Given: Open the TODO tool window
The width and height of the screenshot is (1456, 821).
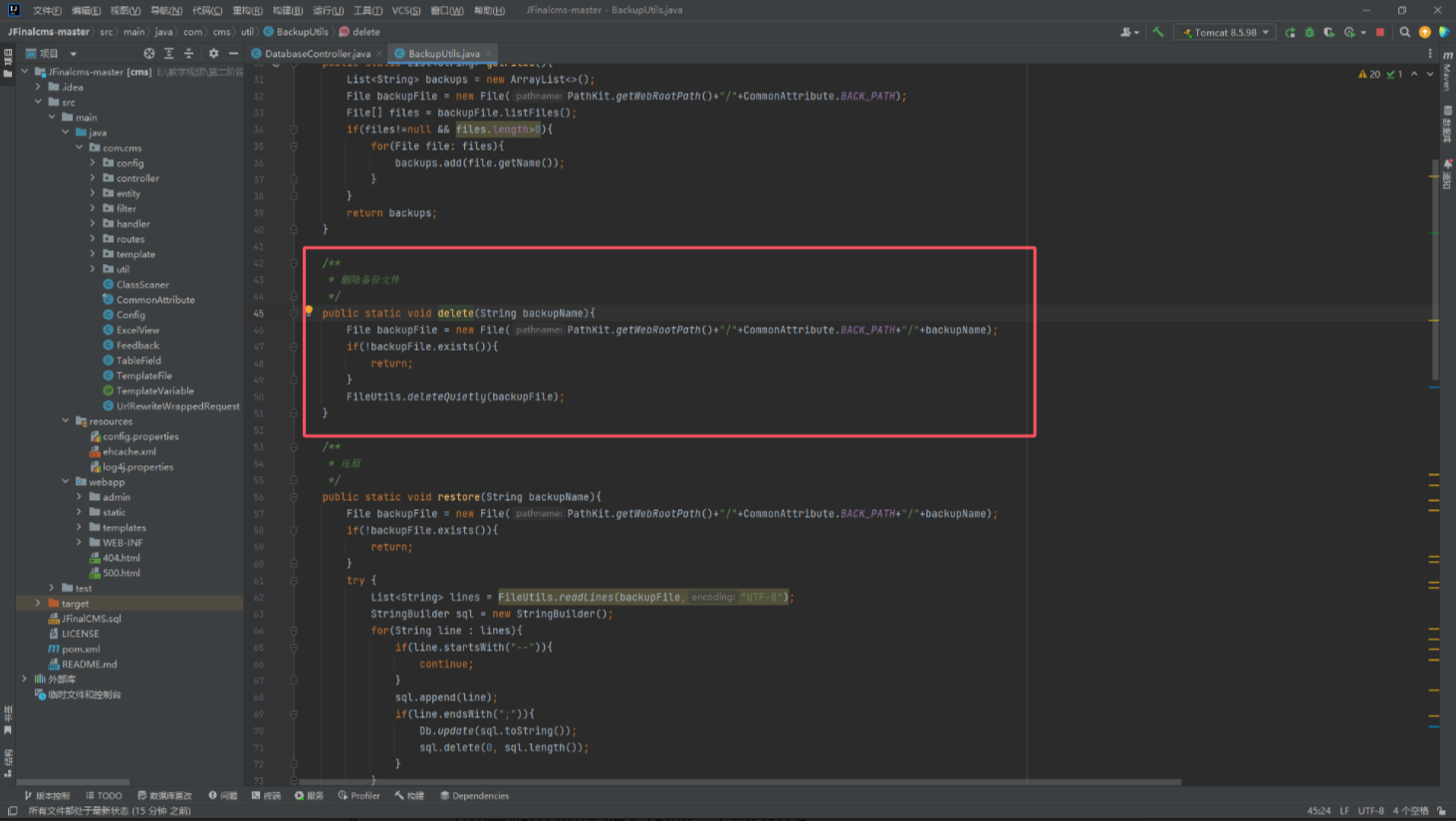Looking at the screenshot, I should click(104, 796).
